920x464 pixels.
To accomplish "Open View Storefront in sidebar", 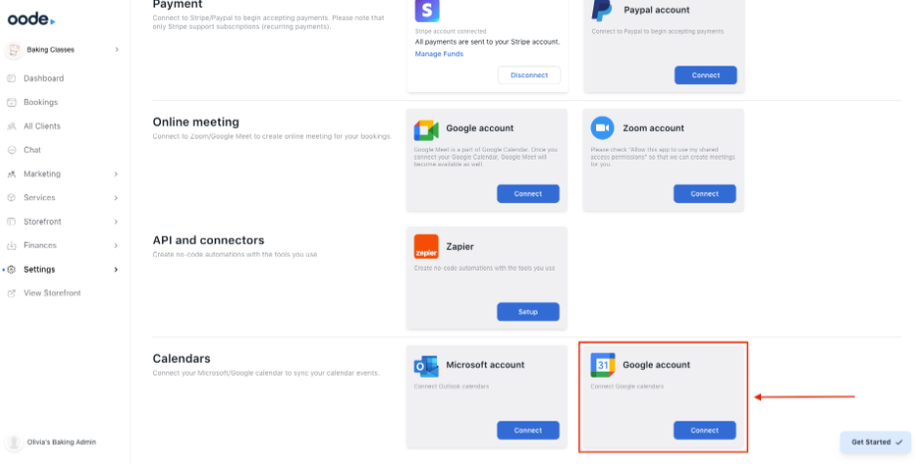I will (x=52, y=293).
